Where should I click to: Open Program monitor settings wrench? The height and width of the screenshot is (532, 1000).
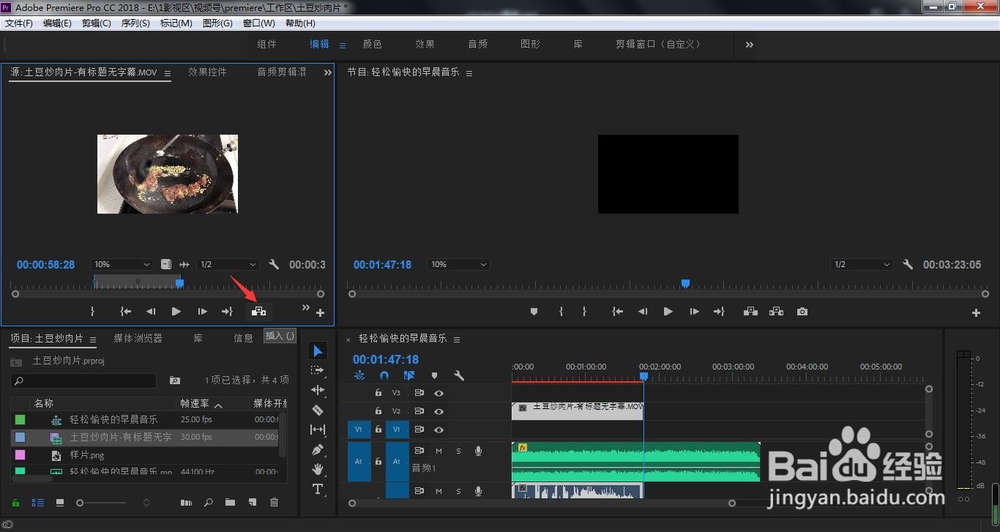point(908,264)
